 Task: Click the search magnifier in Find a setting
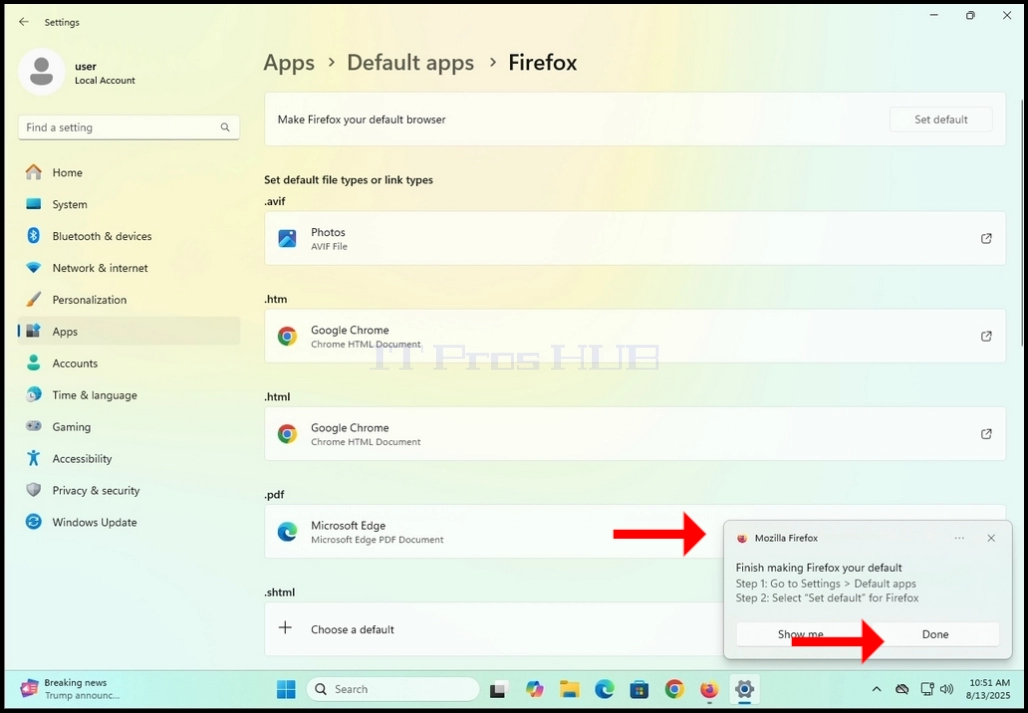[225, 127]
